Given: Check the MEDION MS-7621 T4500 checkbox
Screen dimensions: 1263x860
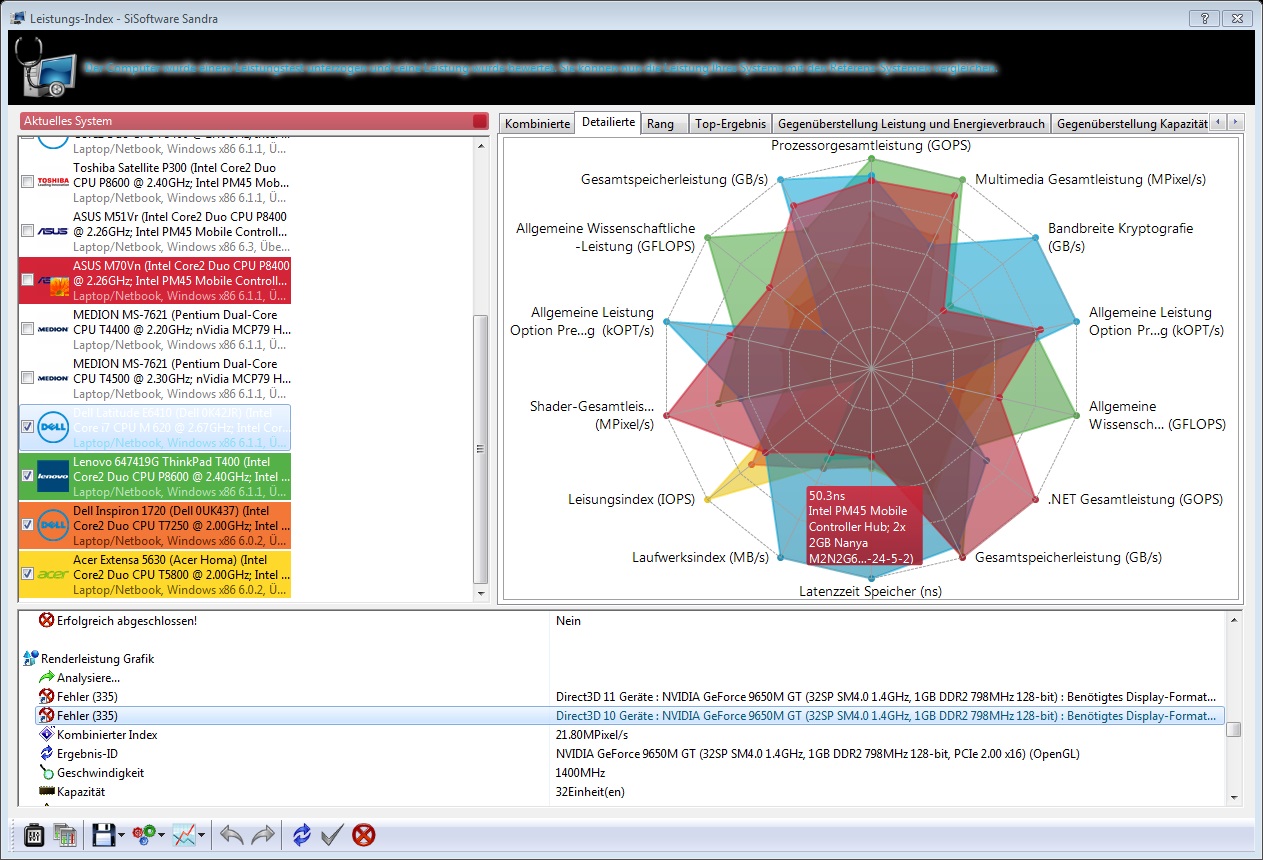Looking at the screenshot, I should (27, 378).
